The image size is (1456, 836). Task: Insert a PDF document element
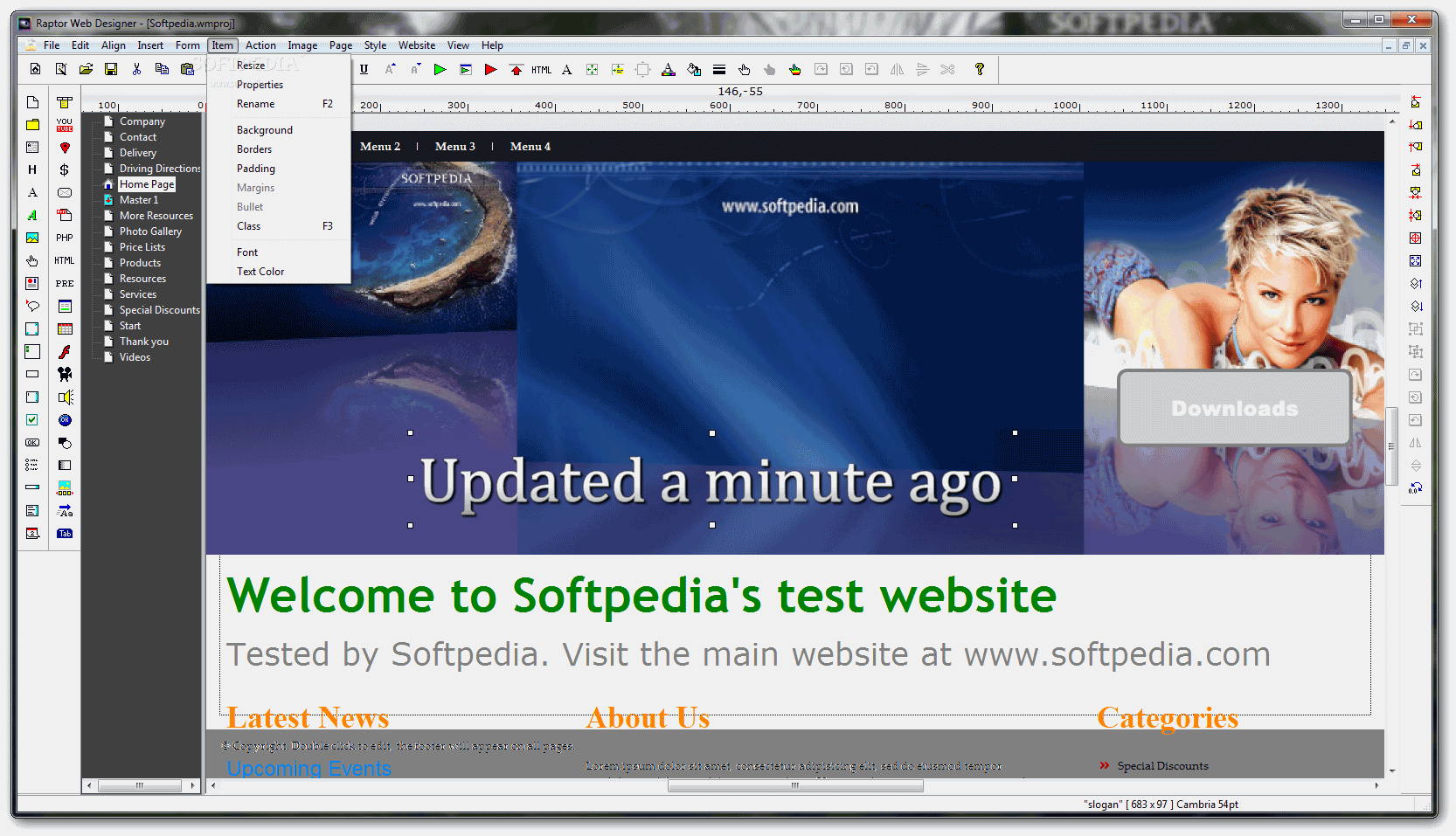[x=65, y=215]
